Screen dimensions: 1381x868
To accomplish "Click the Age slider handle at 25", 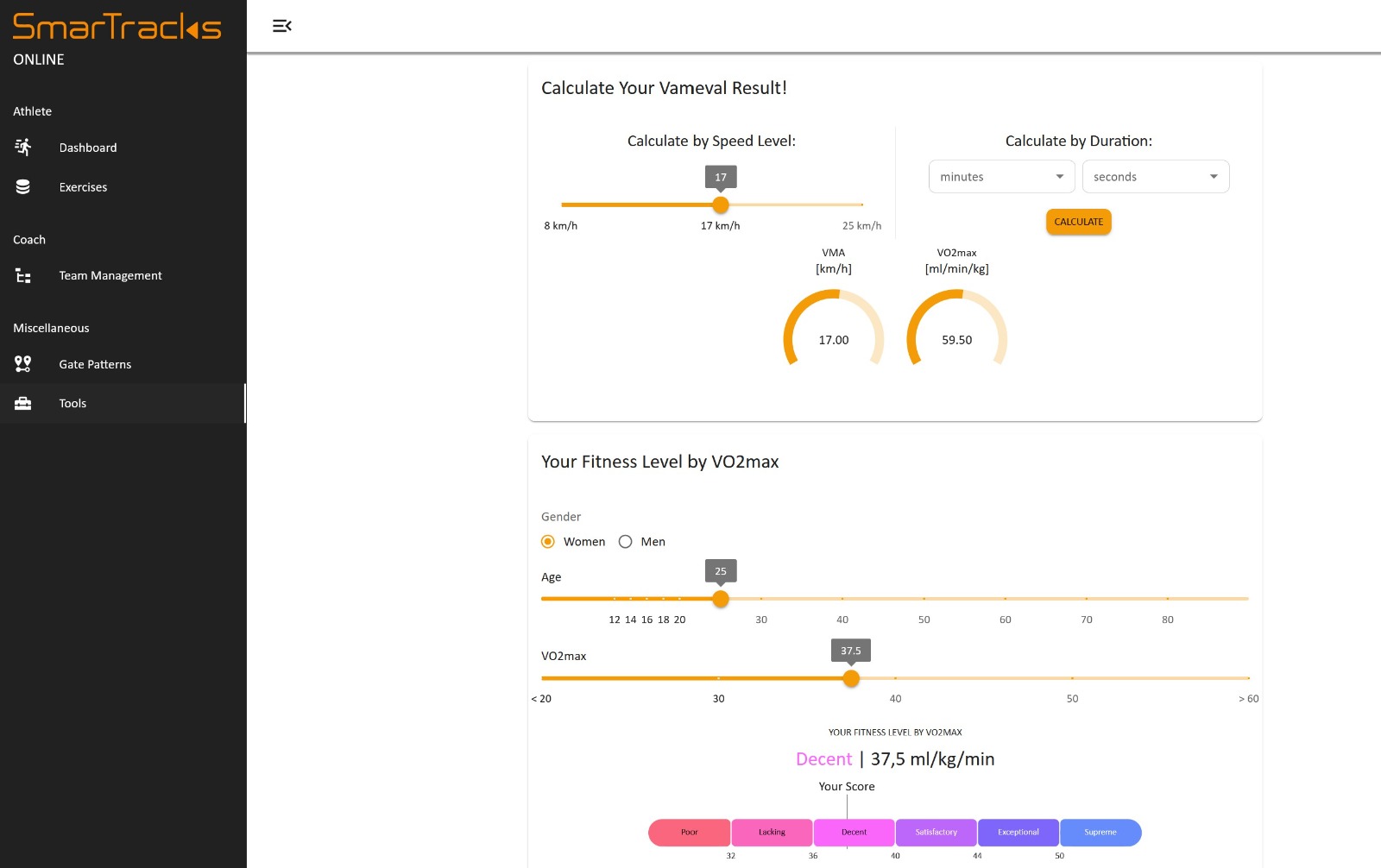I will point(721,599).
